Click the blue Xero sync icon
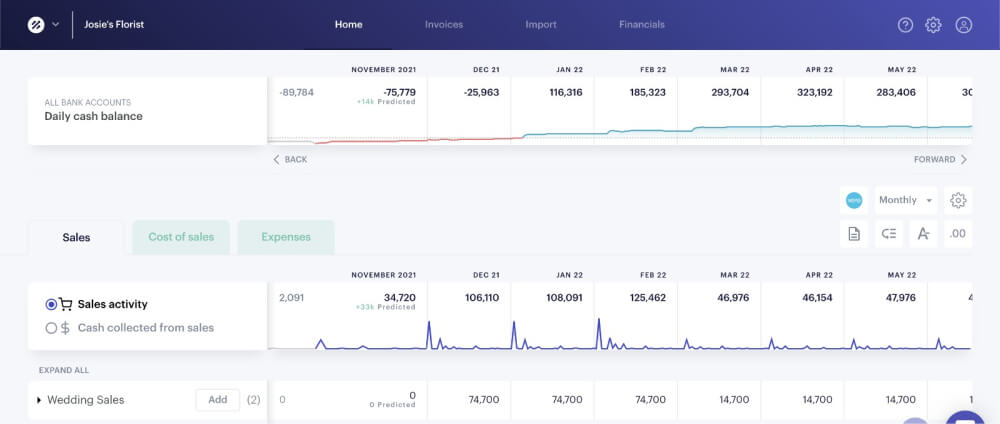 854,200
